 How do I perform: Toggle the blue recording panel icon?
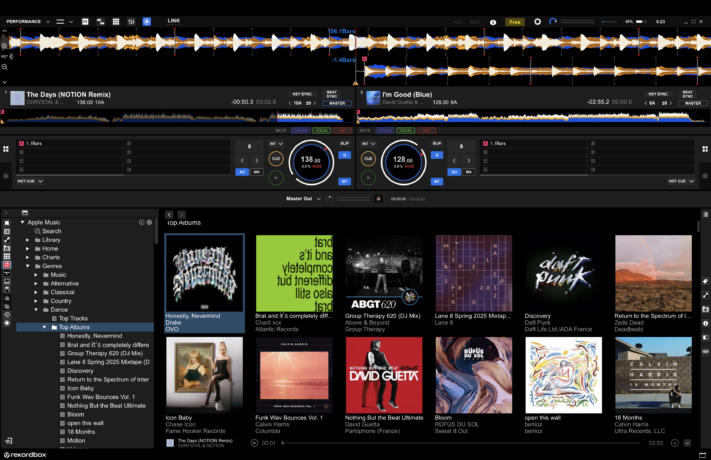point(146,21)
